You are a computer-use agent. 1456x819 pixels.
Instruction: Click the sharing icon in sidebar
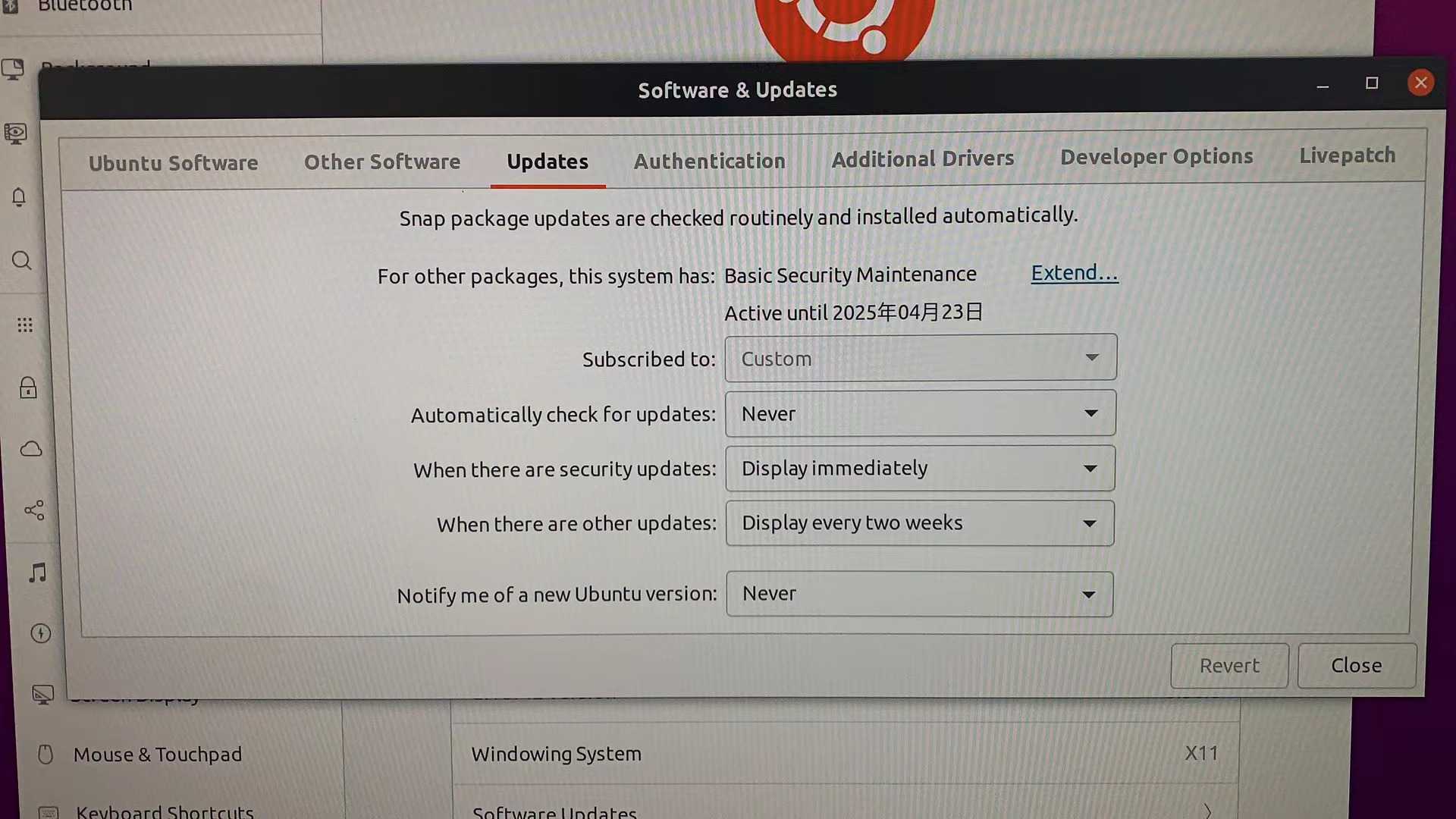click(34, 510)
